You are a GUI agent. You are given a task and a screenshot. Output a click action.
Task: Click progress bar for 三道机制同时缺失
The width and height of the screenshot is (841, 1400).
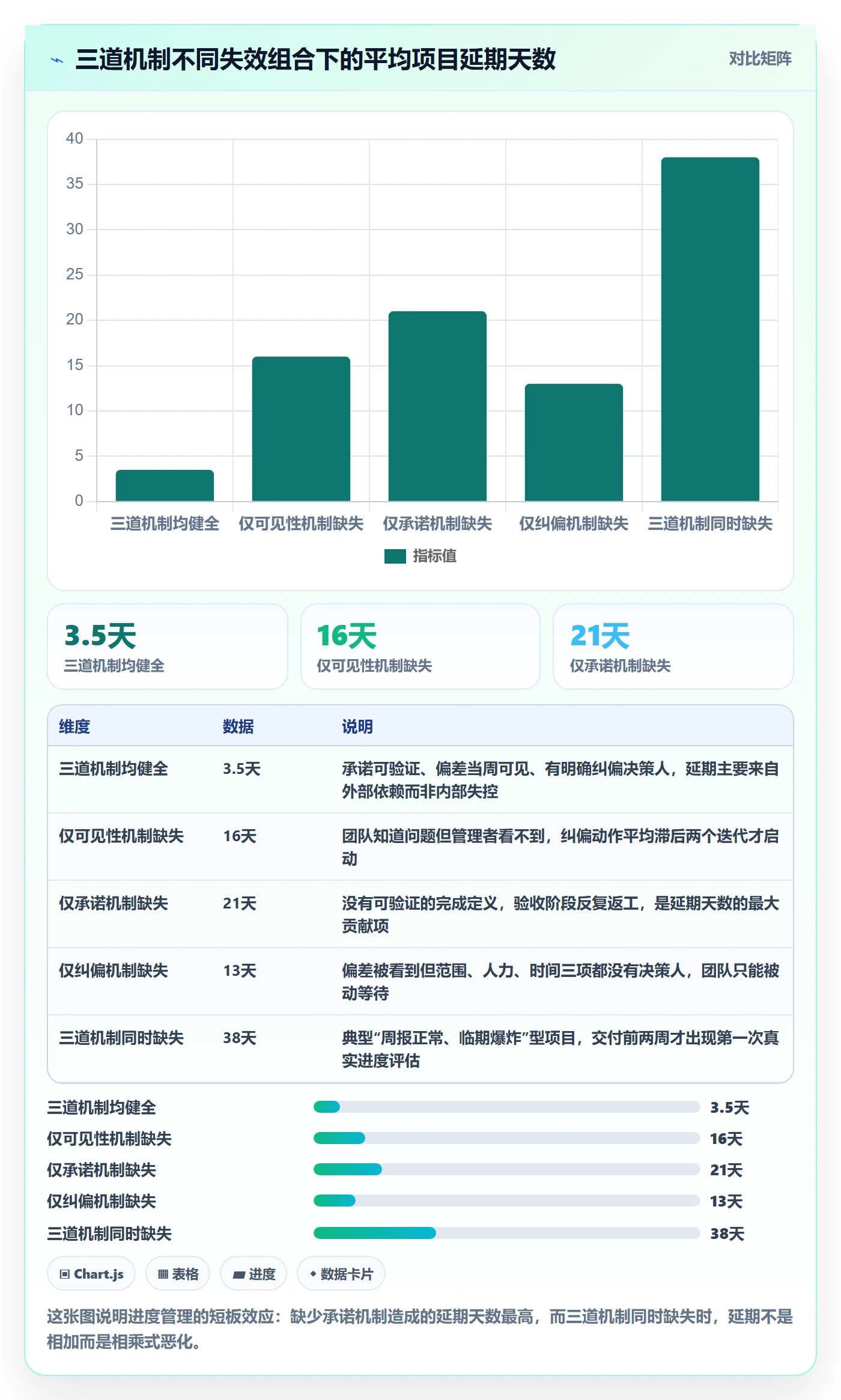pyautogui.click(x=507, y=1233)
